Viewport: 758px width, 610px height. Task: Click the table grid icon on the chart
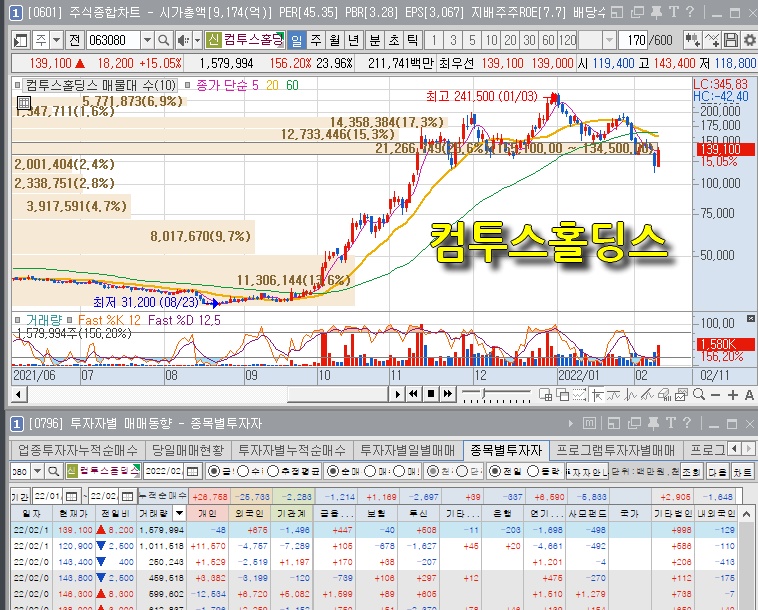[x=24, y=103]
